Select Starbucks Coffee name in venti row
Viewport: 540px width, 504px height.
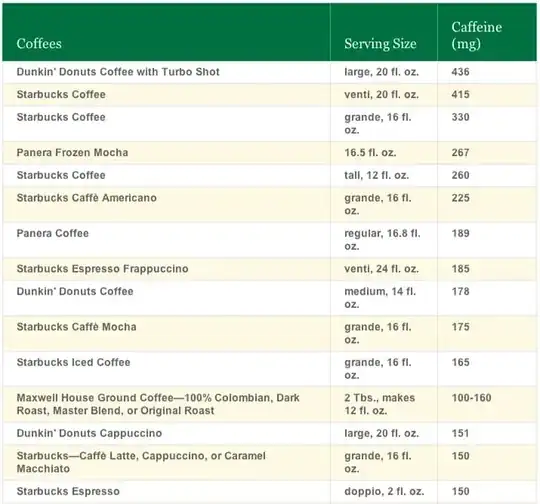point(61,95)
